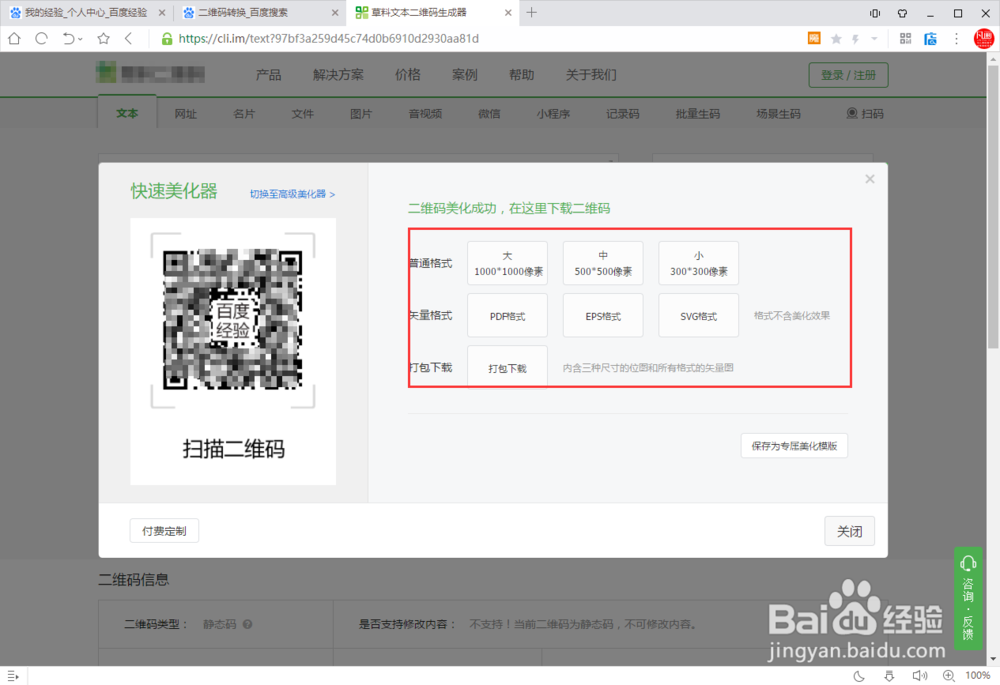Screen dimensions: 1000x685
Task: Click the download icon in status bar
Action: coord(889,675)
